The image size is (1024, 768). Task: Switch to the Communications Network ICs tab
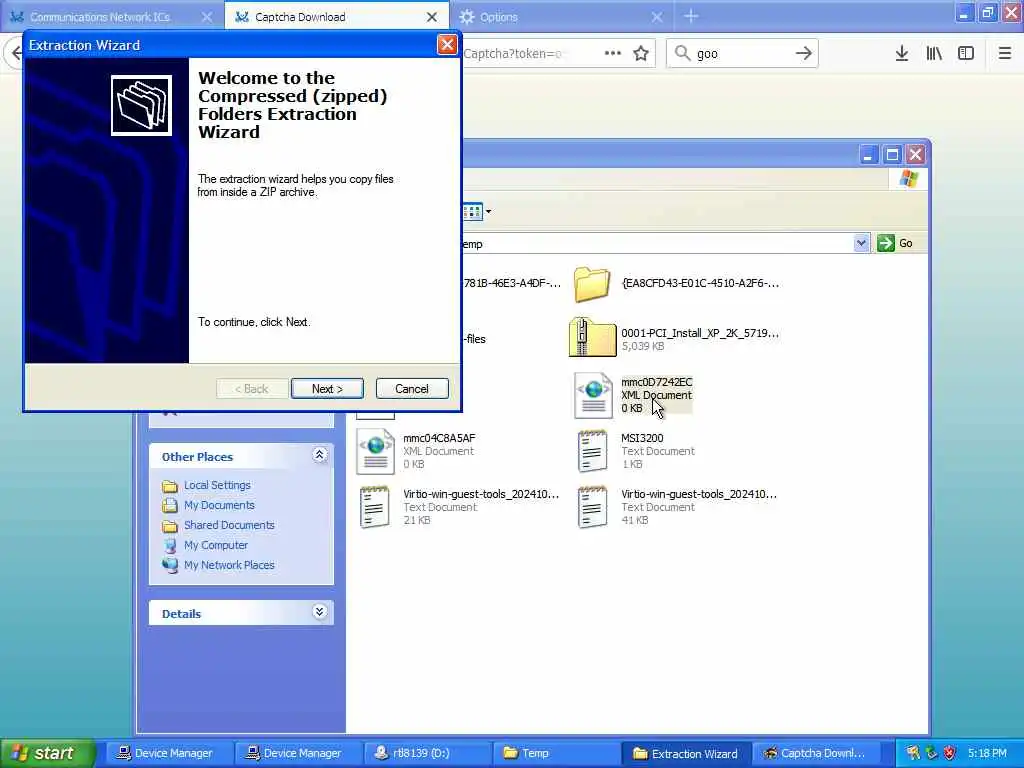100,17
